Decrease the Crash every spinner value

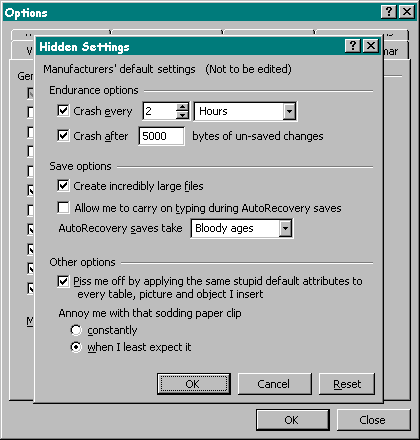182,115
